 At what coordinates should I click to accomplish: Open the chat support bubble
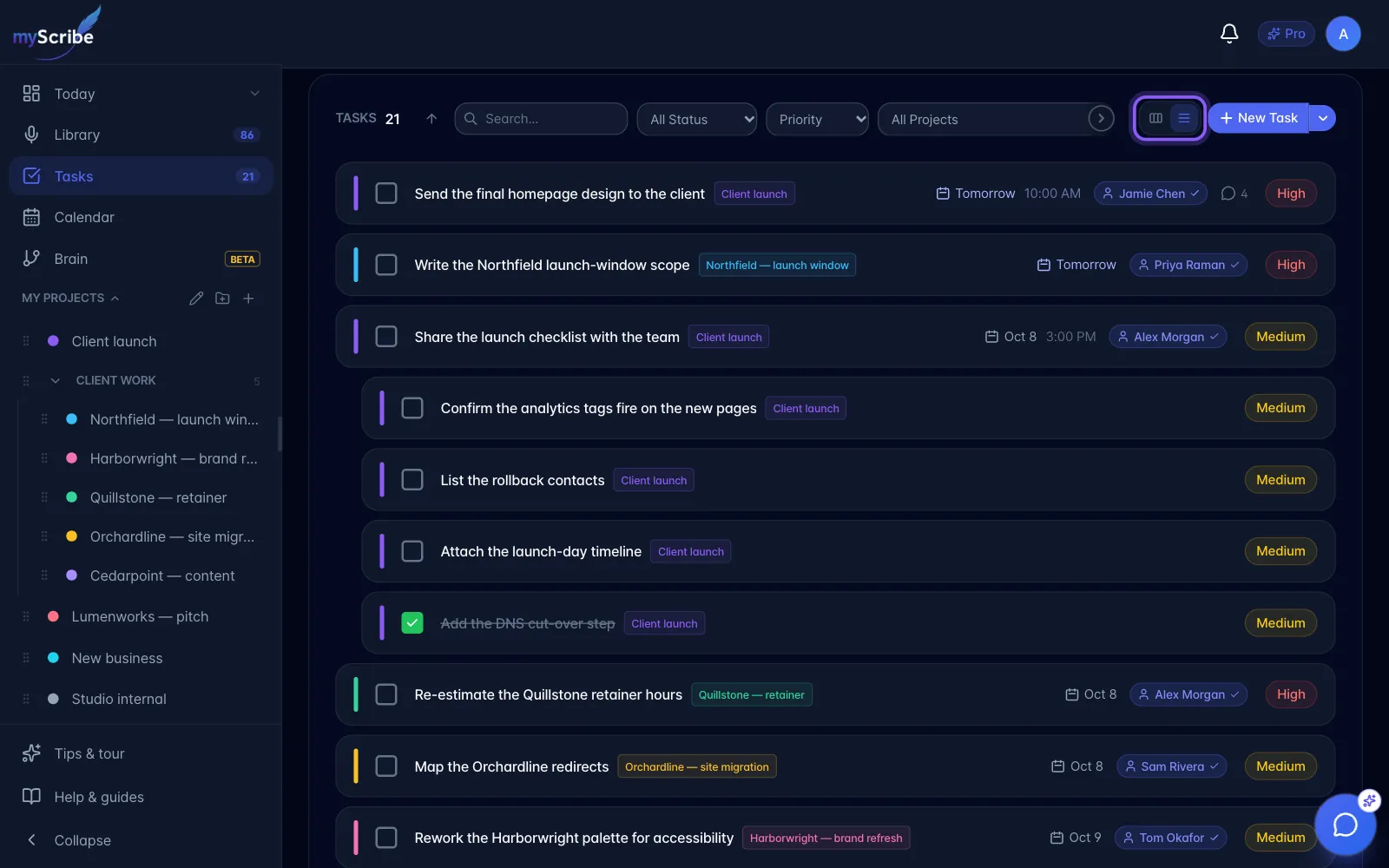point(1345,824)
